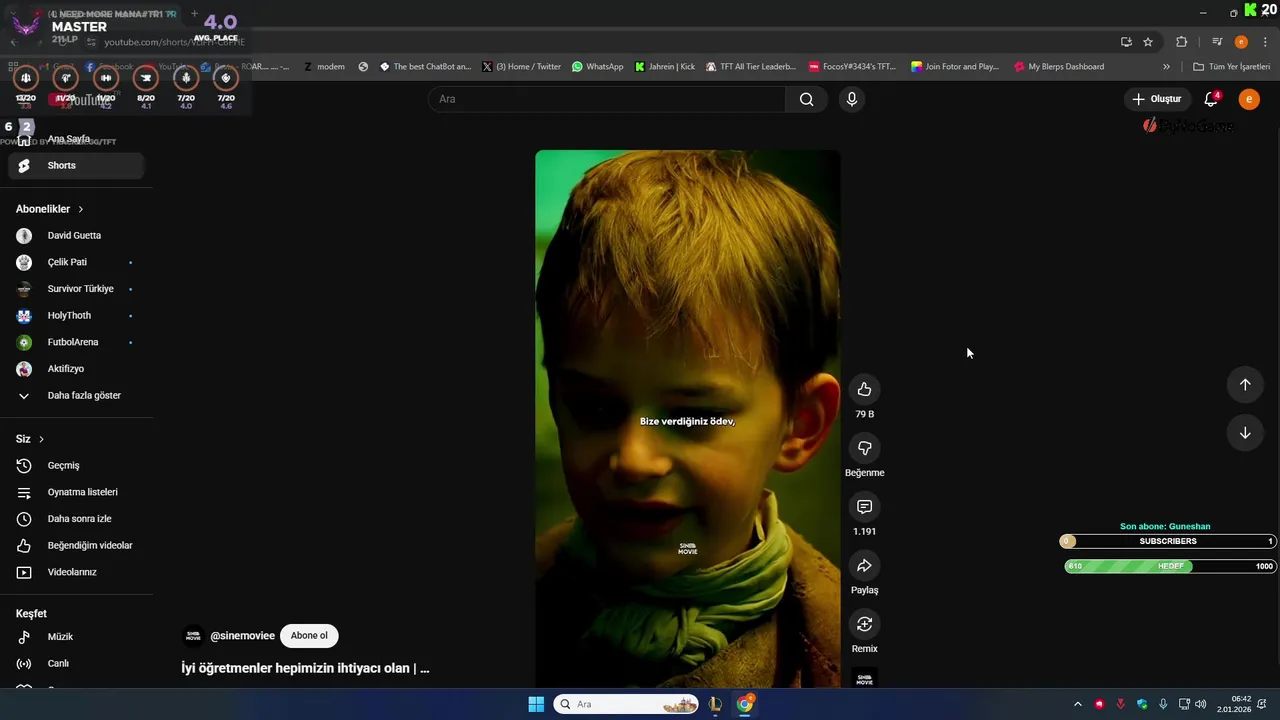Screen dimensions: 1280x720
Task: Open Home / Twitter bookmark
Action: pyautogui.click(x=521, y=67)
